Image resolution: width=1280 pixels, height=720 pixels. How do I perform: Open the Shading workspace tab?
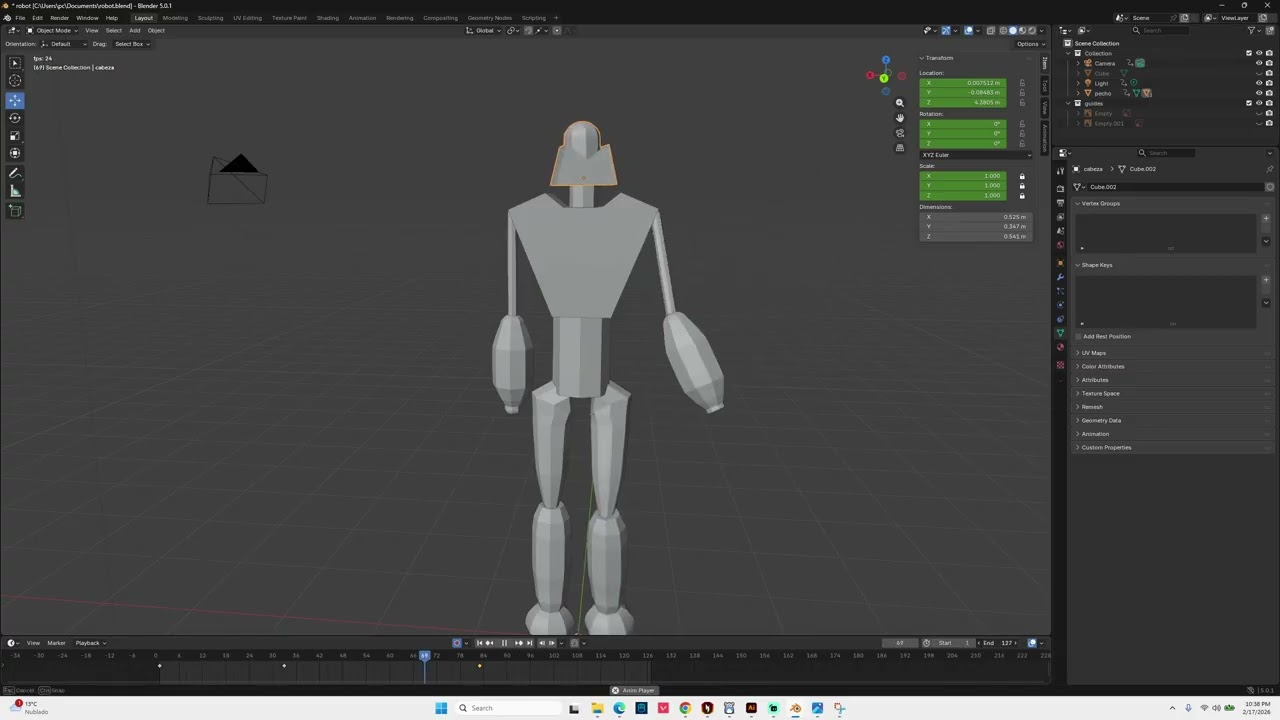pos(327,18)
